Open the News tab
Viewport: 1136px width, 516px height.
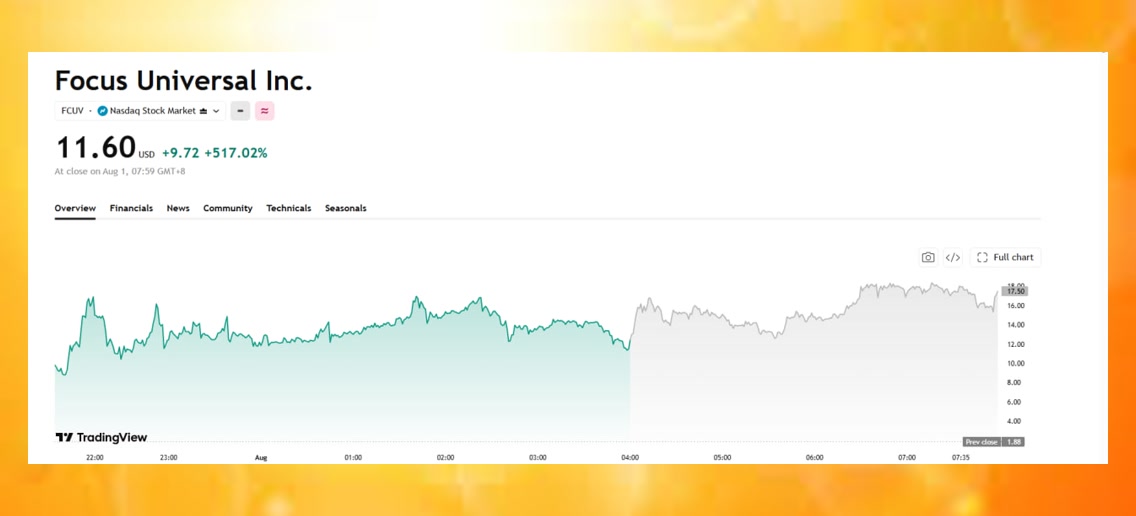click(x=178, y=208)
